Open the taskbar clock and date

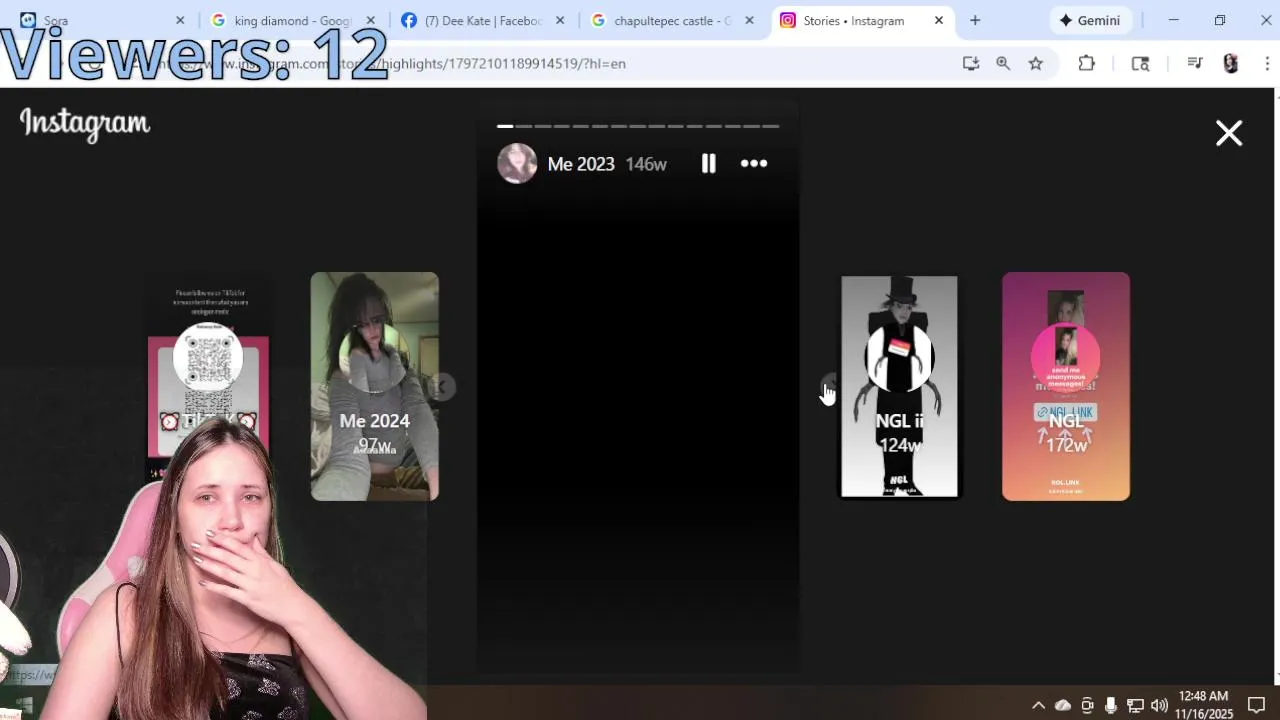[x=1204, y=705]
